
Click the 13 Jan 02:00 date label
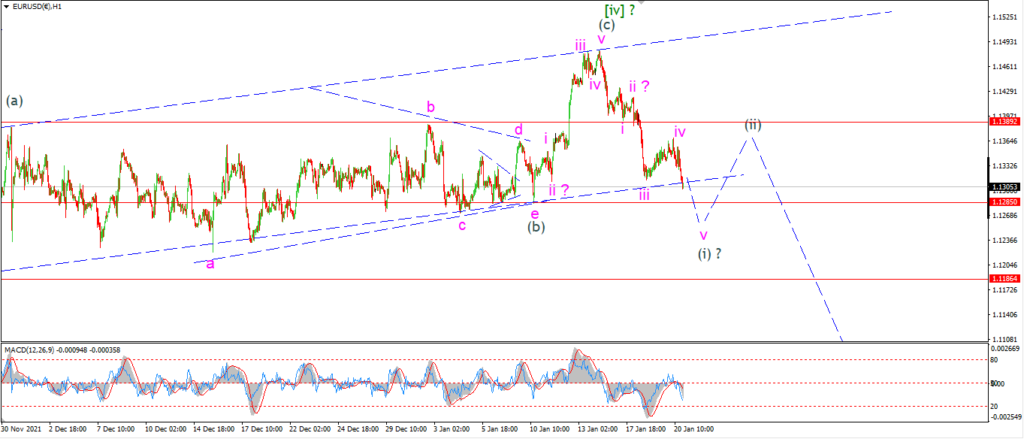coord(596,429)
